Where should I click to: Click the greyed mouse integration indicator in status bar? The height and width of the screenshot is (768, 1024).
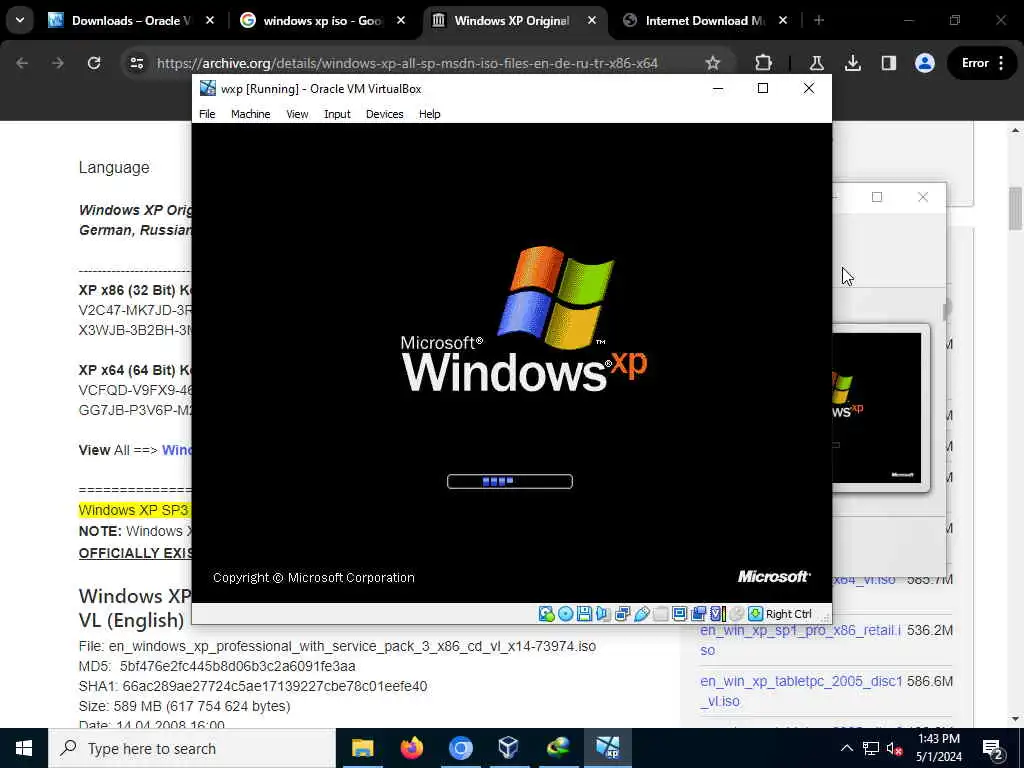pos(737,614)
